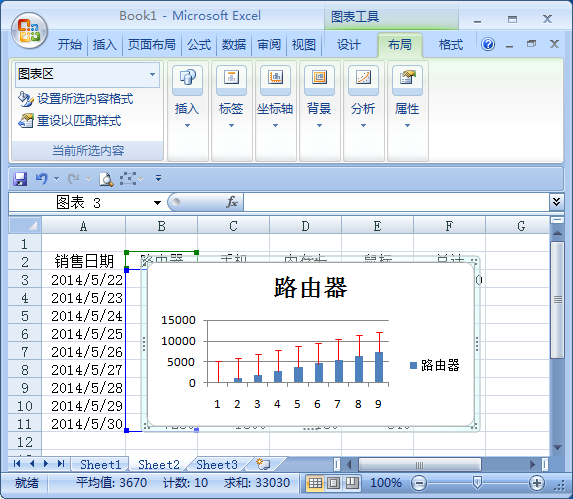Click the horizontal scrollbar thumb
Viewport: 573px width, 499px height.
click(420, 465)
